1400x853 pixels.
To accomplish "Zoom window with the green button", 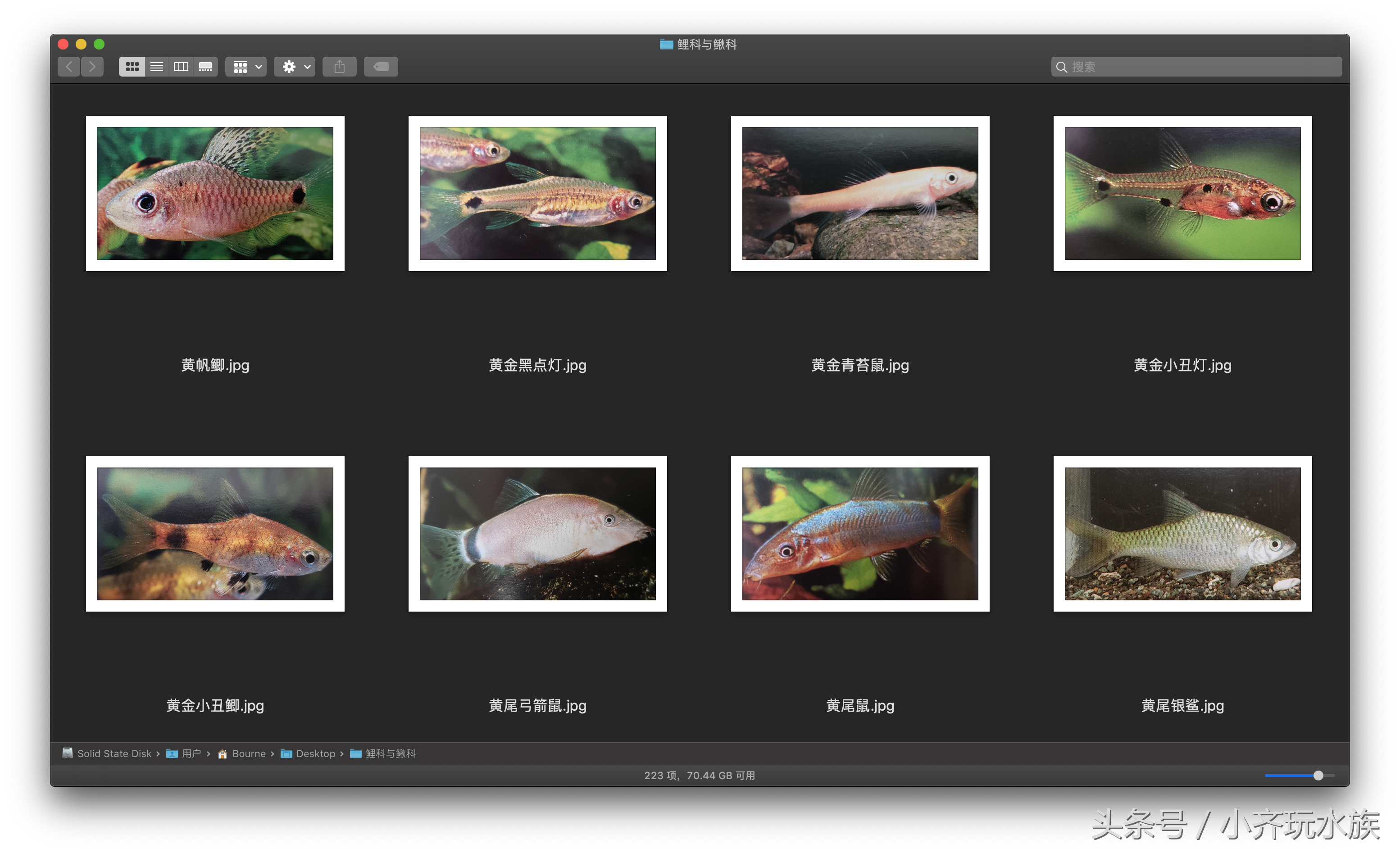I will [x=100, y=44].
